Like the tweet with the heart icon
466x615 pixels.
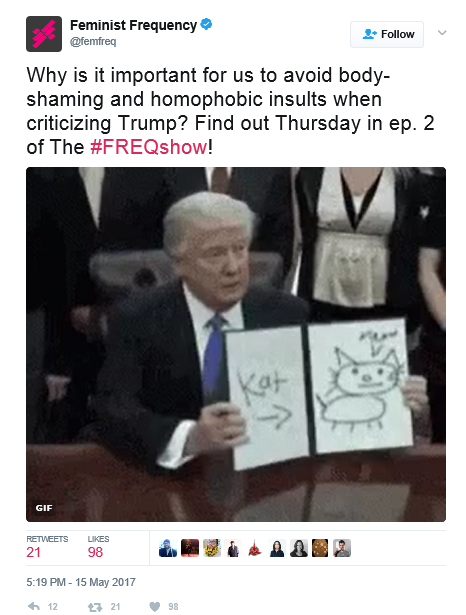[155, 607]
